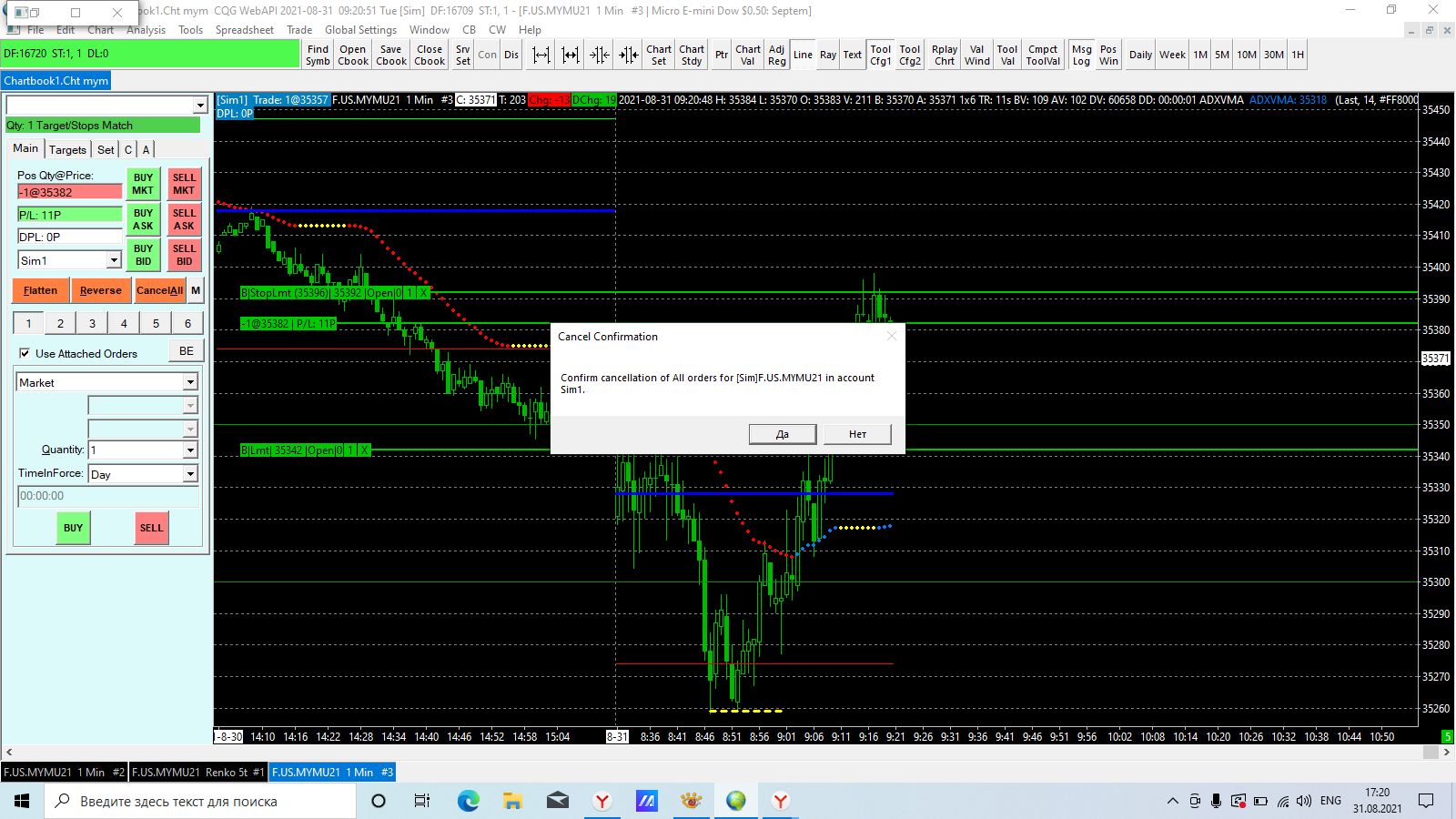1456x819 pixels.
Task: Click the bold-arrow expand spacing icon
Action: click(x=571, y=55)
